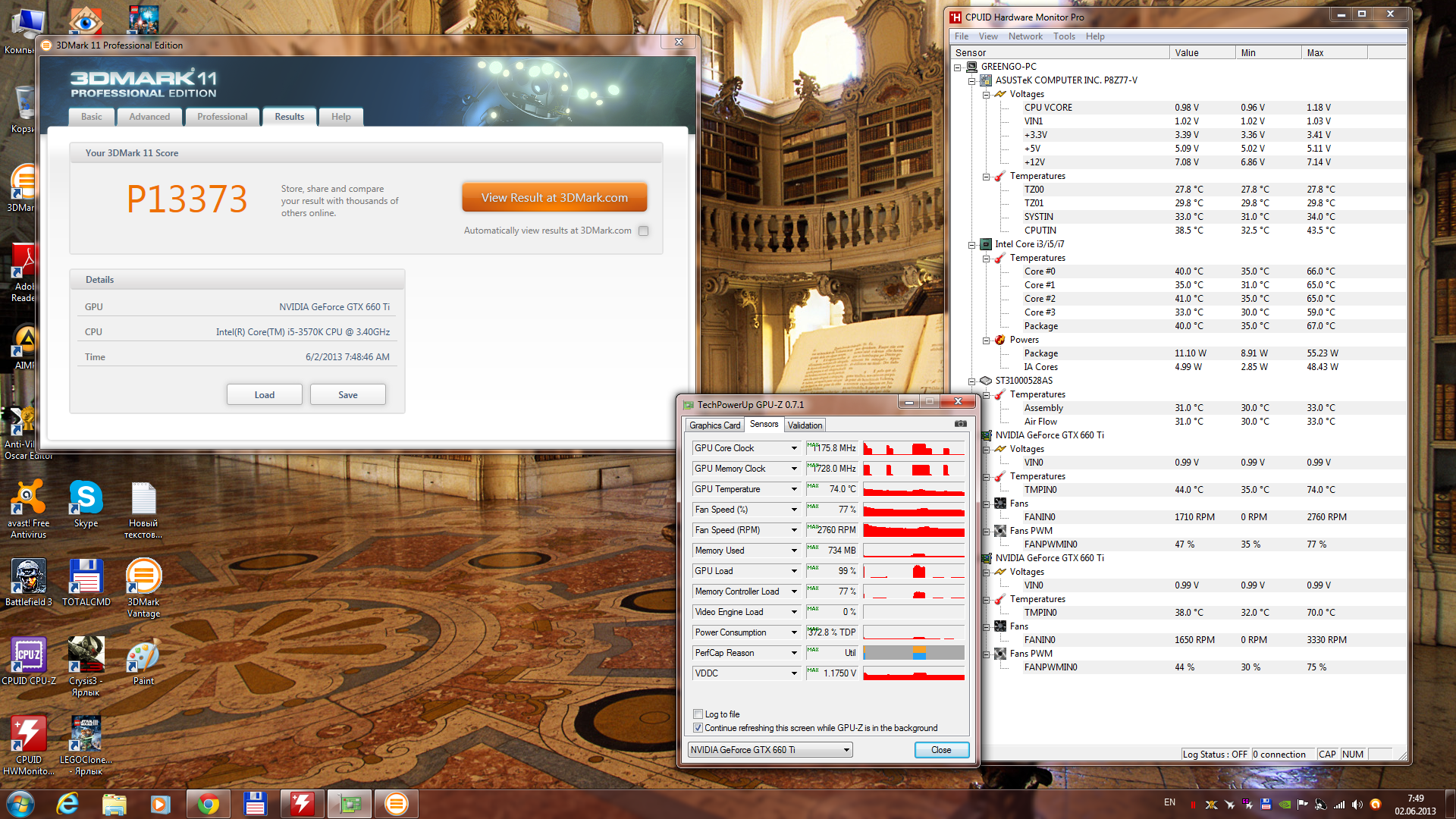Click the volume speaker tray icon
The height and width of the screenshot is (819, 1456).
[1357, 804]
